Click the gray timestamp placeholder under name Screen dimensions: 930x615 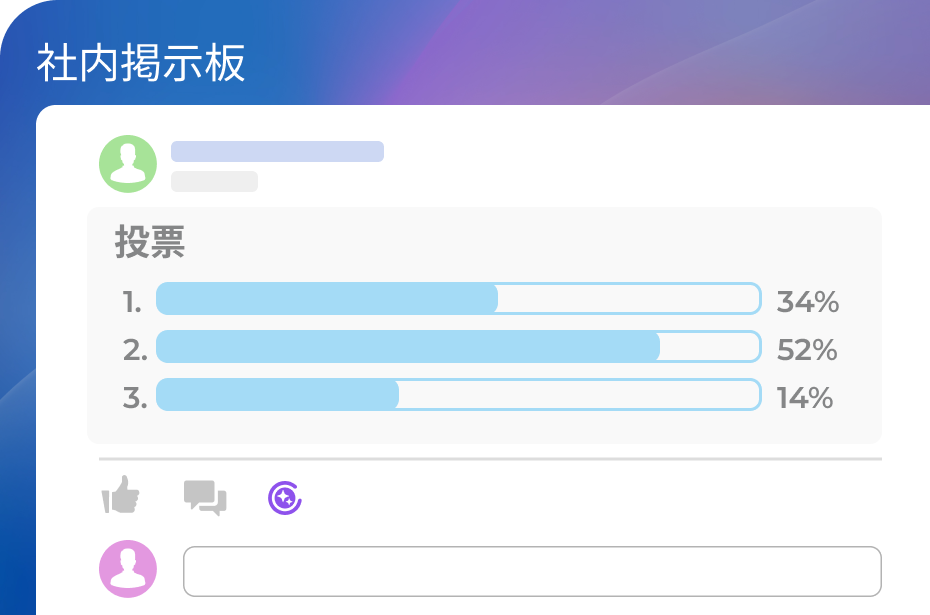coord(214,181)
